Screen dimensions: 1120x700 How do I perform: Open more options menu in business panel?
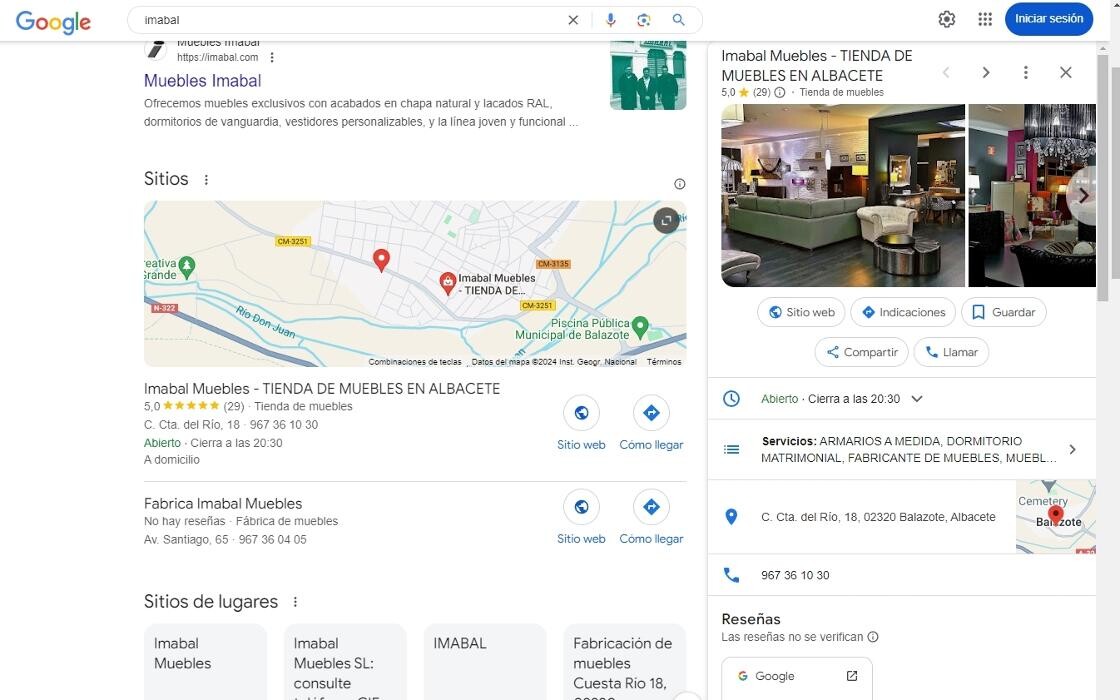click(1025, 73)
